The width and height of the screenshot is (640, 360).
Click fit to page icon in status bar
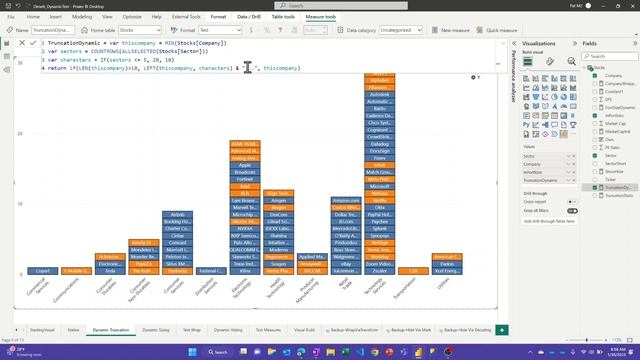(x=630, y=340)
